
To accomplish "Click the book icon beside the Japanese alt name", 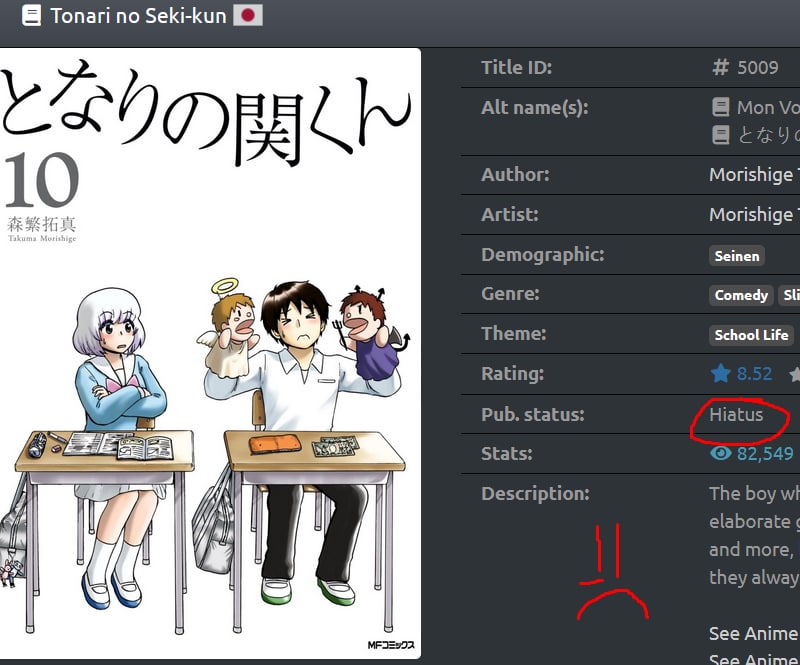I will [720, 135].
